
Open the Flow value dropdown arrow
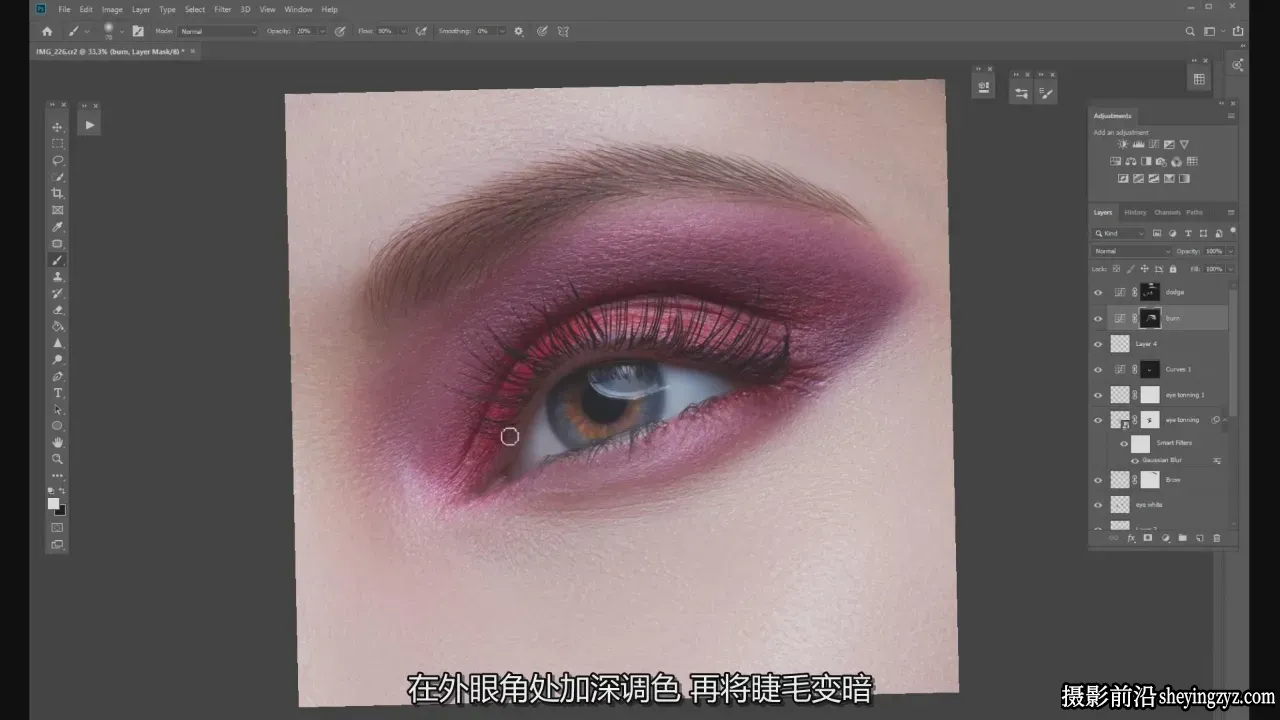pyautogui.click(x=404, y=31)
